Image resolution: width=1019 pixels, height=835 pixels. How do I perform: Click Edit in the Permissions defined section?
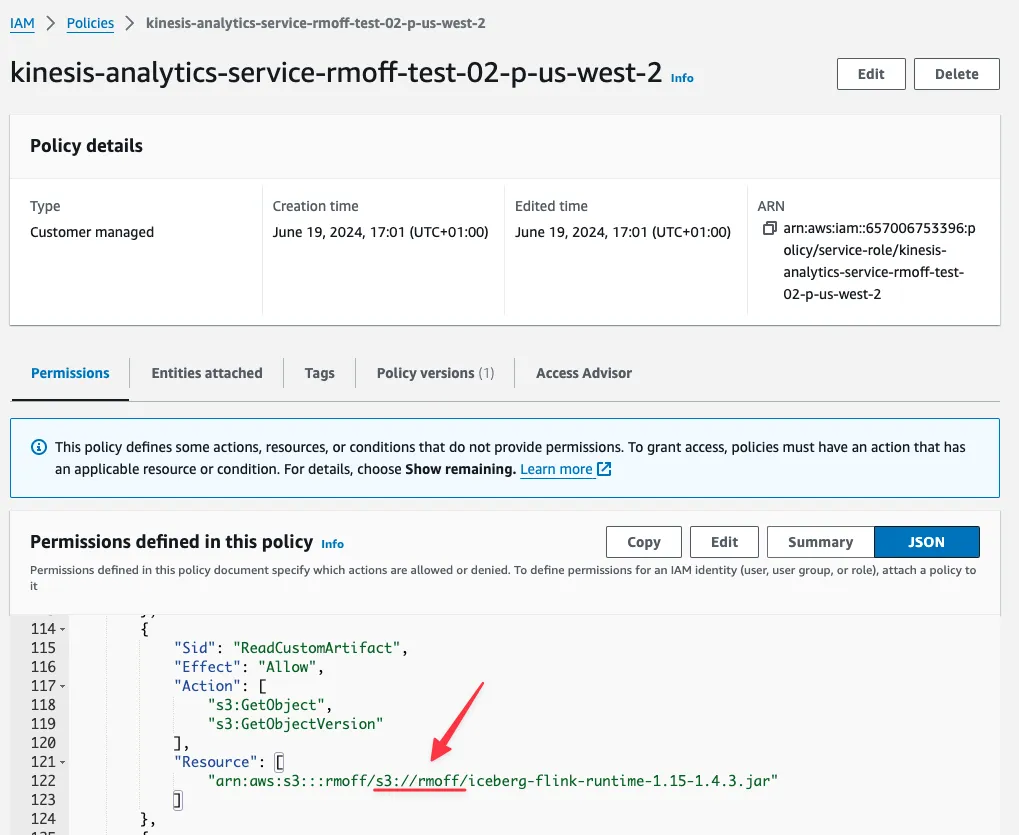724,542
